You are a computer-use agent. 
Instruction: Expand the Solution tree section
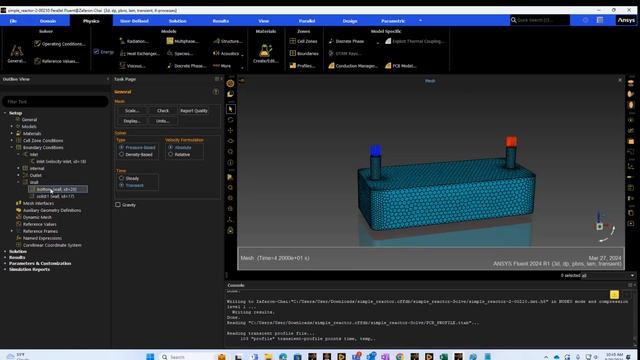coord(5,251)
